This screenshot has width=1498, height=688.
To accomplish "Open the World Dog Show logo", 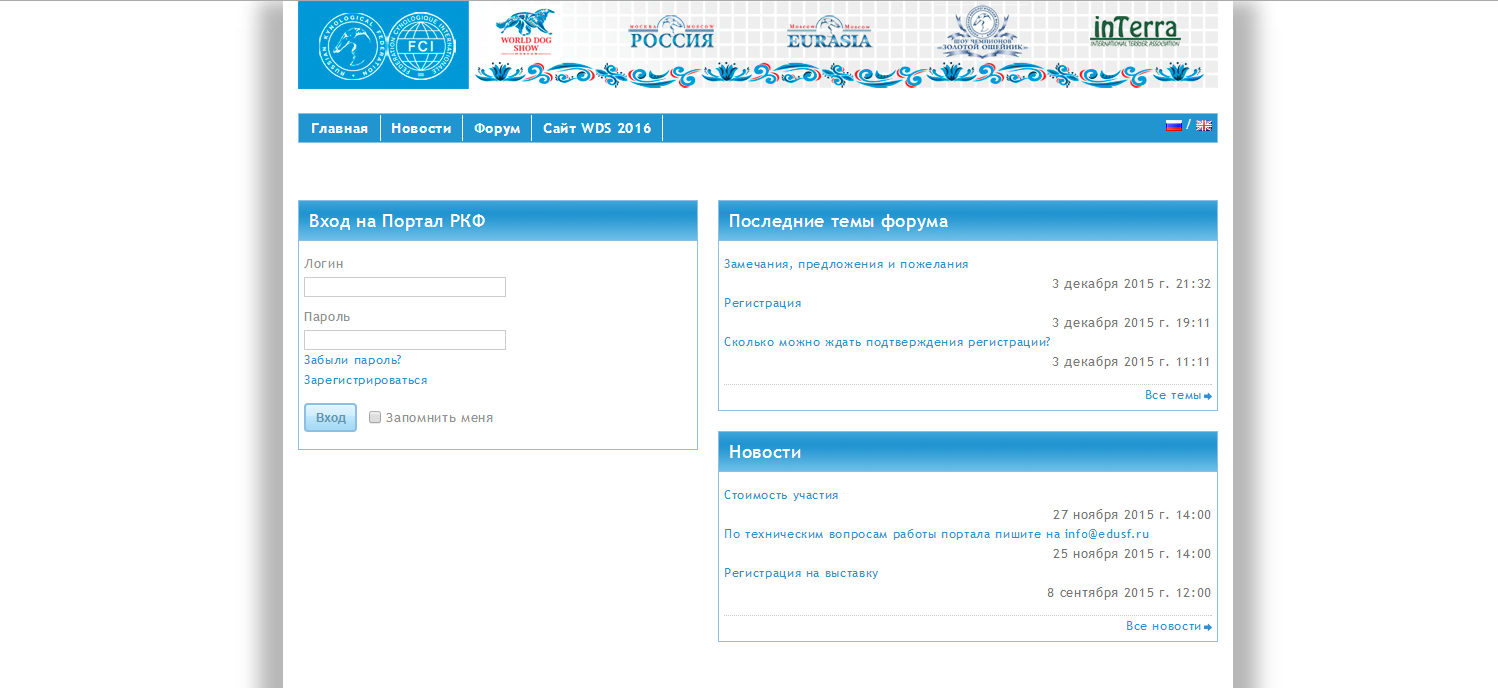I will (x=525, y=33).
